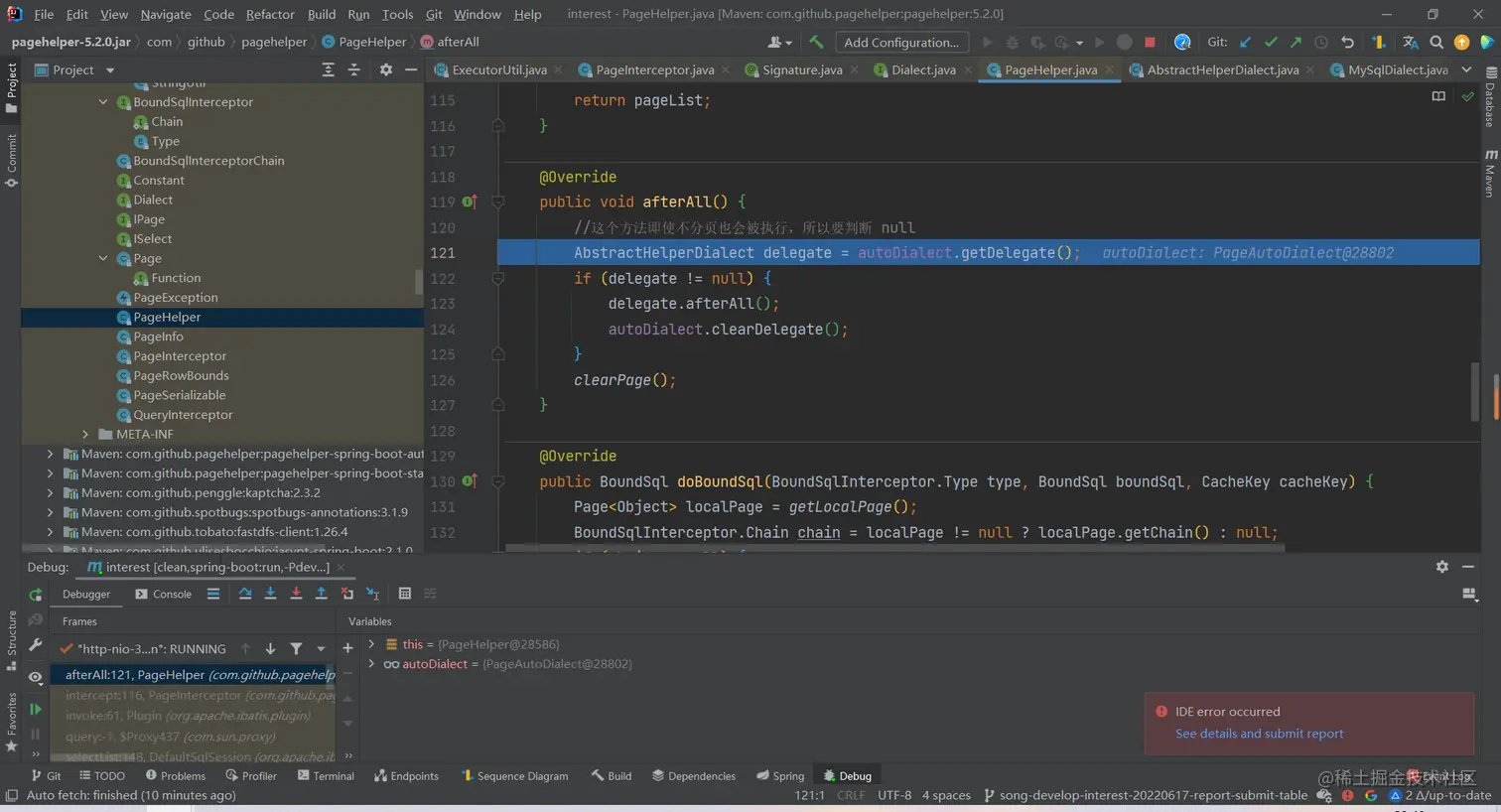1501x812 pixels.
Task: Toggle View Breakpoints eye icon in debug sidebar
Action: coord(36,677)
